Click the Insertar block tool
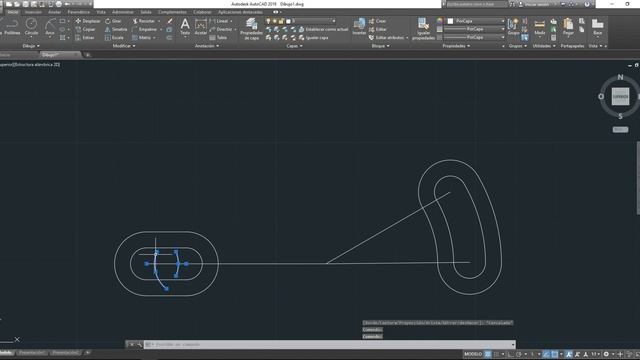The width and height of the screenshot is (640, 360). coord(359,27)
